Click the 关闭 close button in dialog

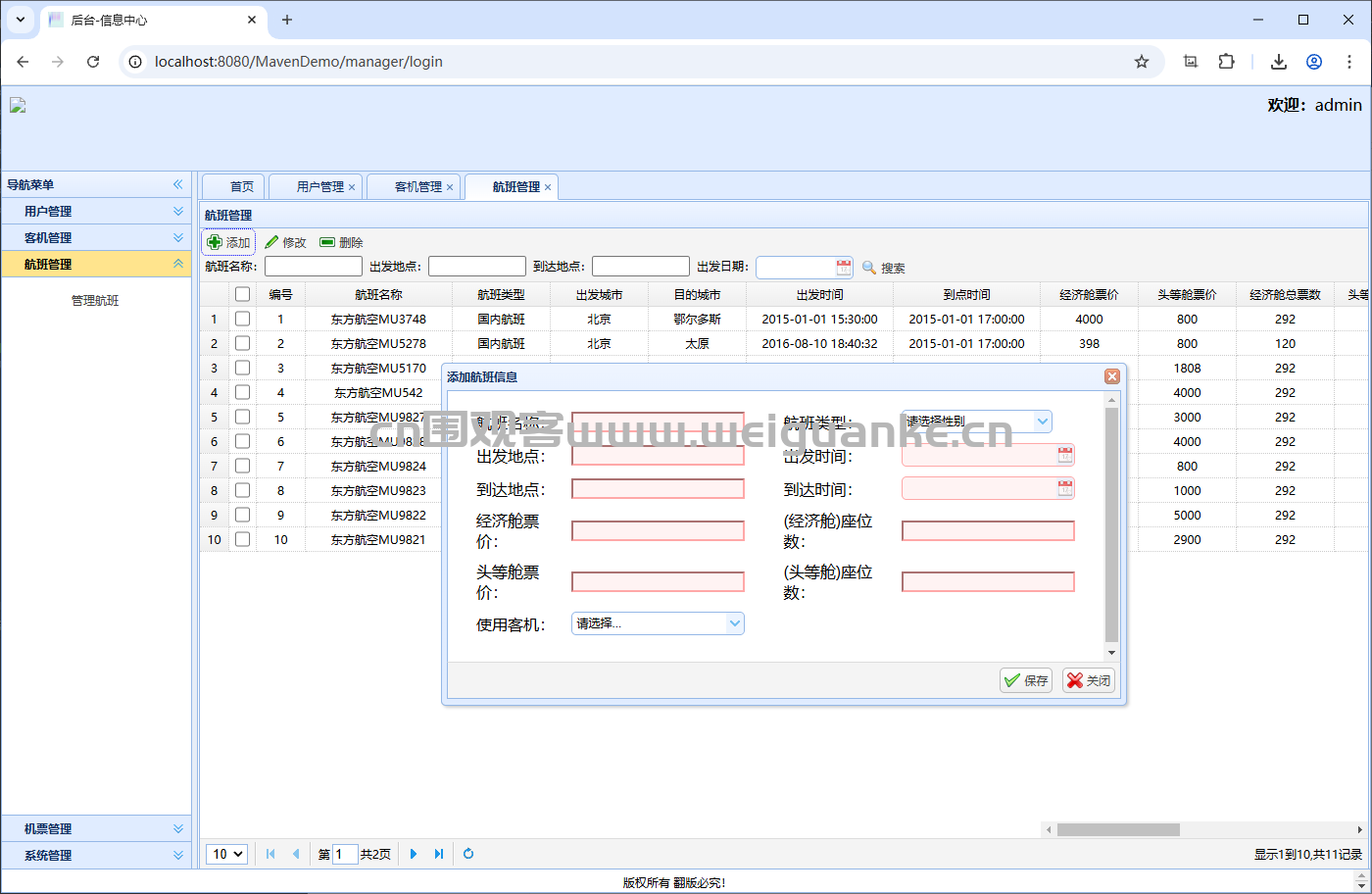1088,679
